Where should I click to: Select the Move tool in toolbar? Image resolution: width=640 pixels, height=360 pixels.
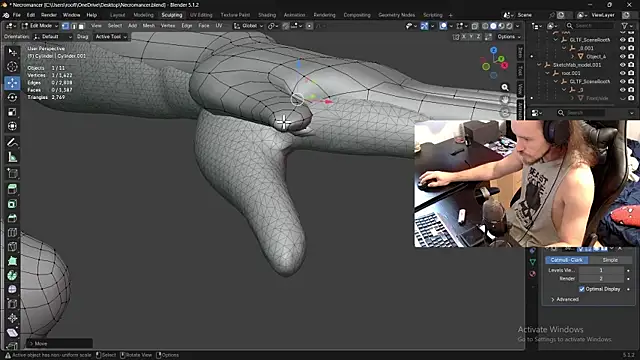(x=12, y=83)
